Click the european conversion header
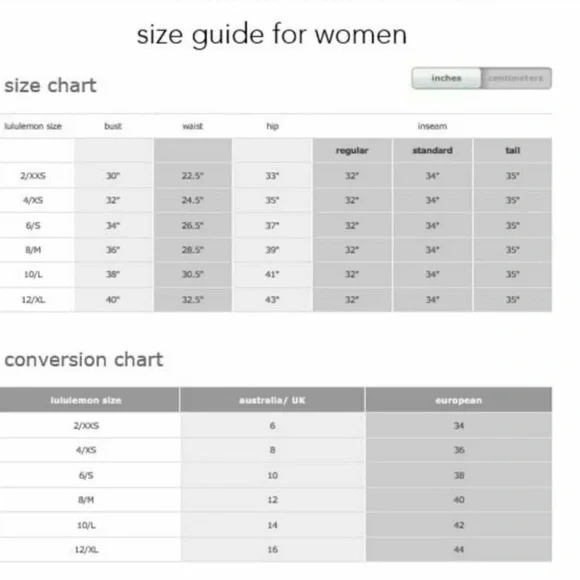 click(x=459, y=400)
